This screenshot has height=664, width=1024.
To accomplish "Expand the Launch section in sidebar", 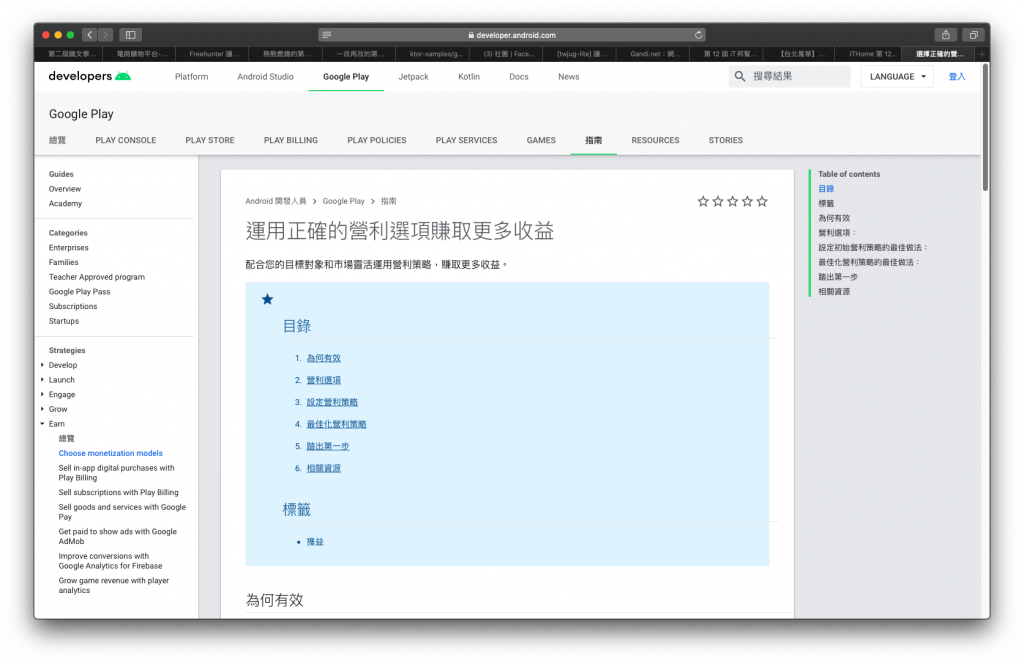I will (42, 379).
